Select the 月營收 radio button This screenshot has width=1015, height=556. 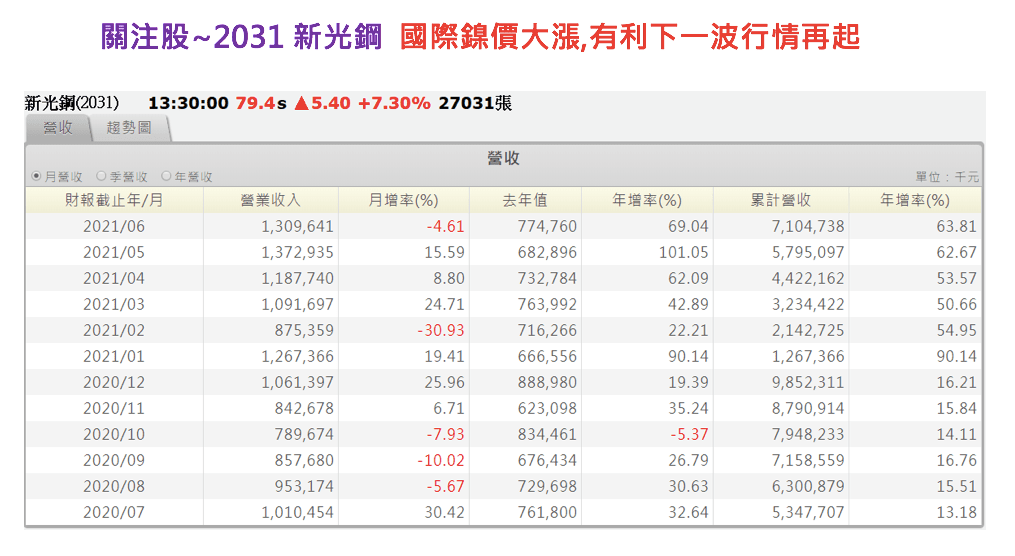pyautogui.click(x=37, y=177)
